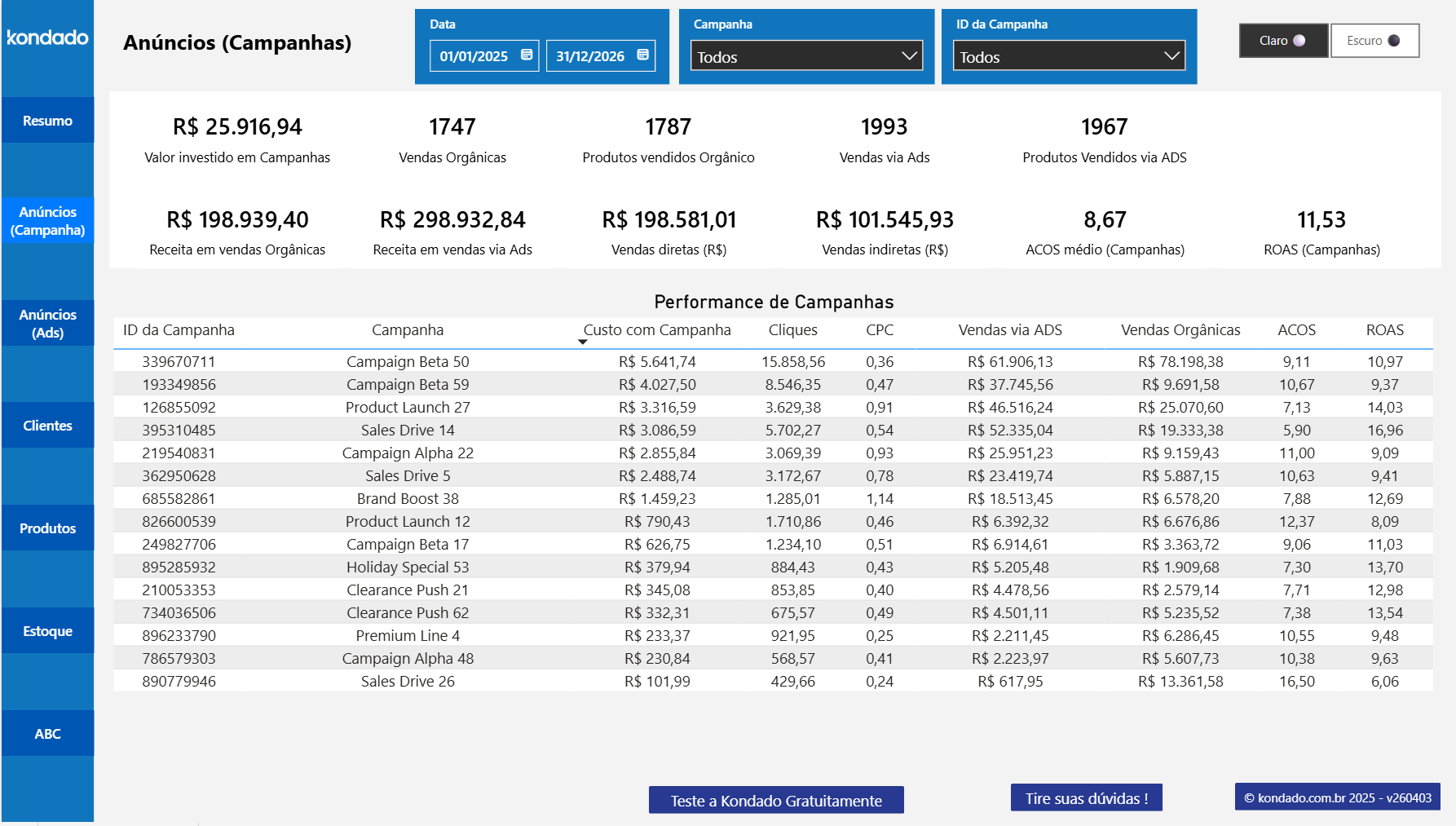The width and height of the screenshot is (1456, 826).
Task: Open the kondado.com.br copyright link
Action: click(x=1336, y=799)
